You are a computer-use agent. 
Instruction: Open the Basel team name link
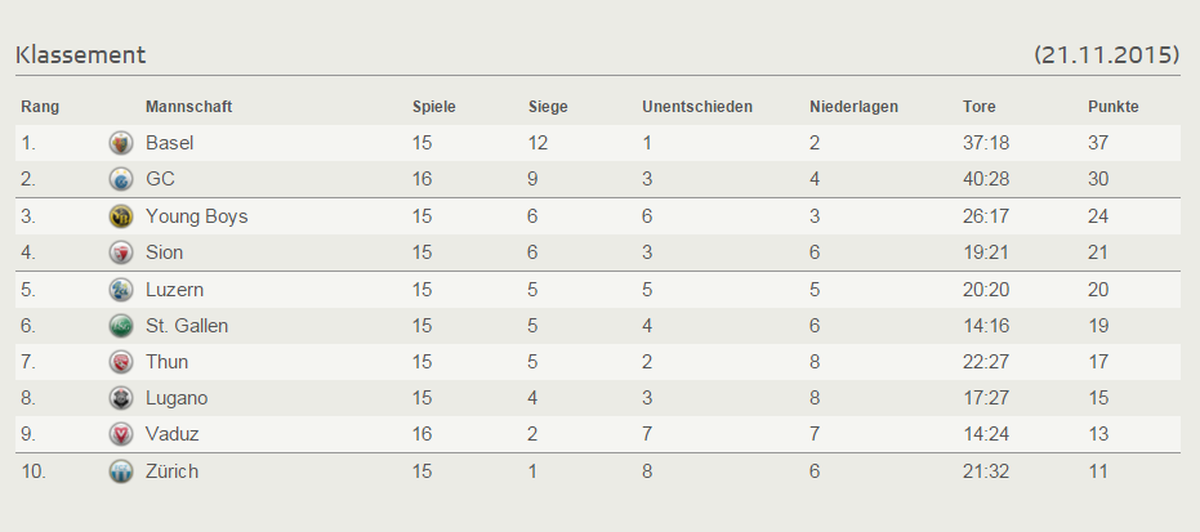[169, 143]
